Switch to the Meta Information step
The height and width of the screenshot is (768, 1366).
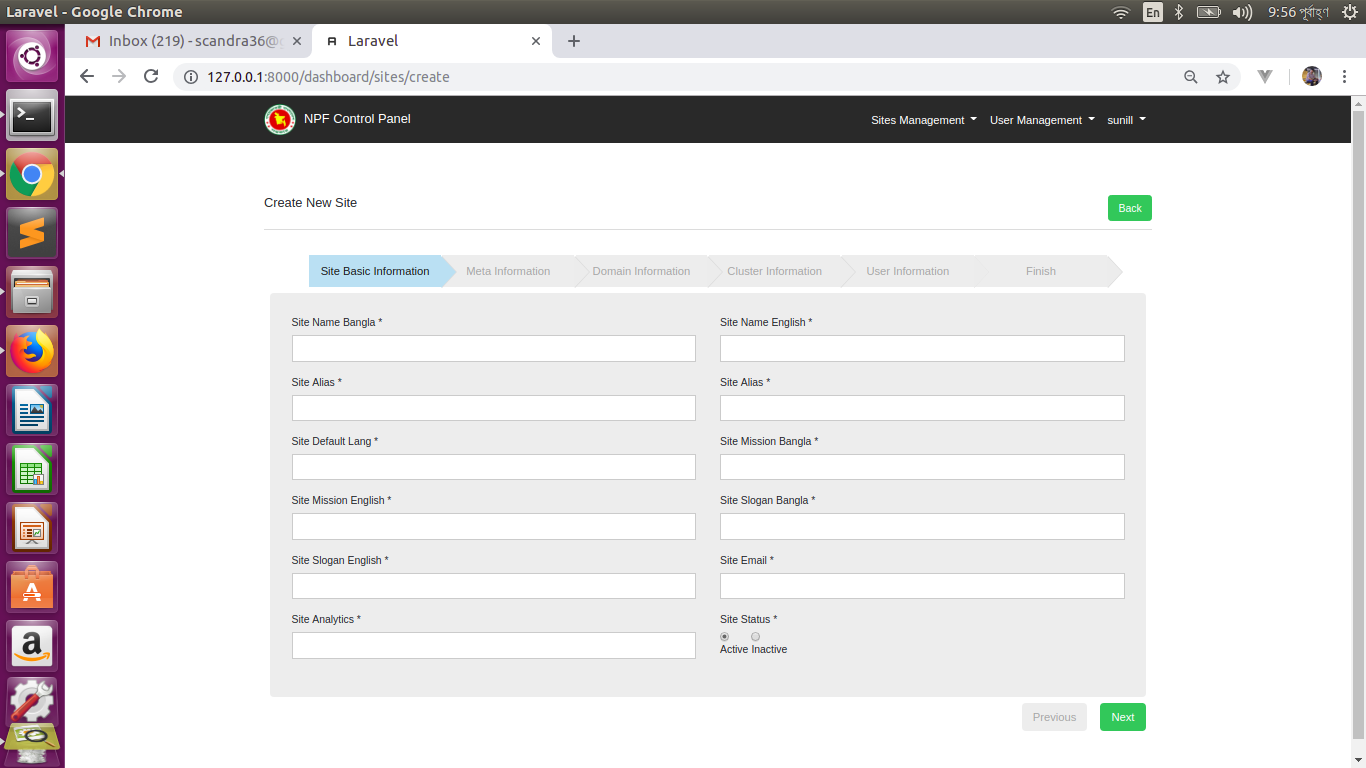tap(508, 271)
